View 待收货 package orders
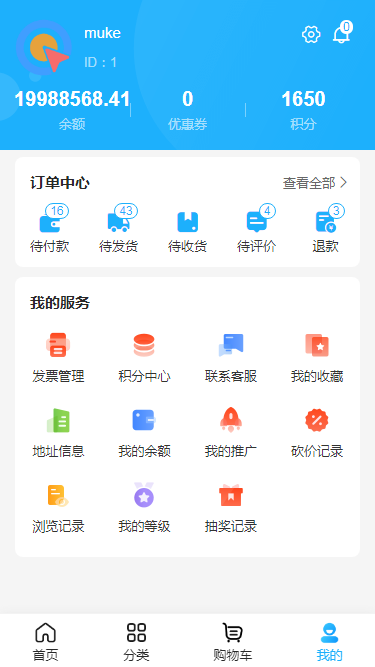The height and width of the screenshot is (667, 375). click(188, 222)
